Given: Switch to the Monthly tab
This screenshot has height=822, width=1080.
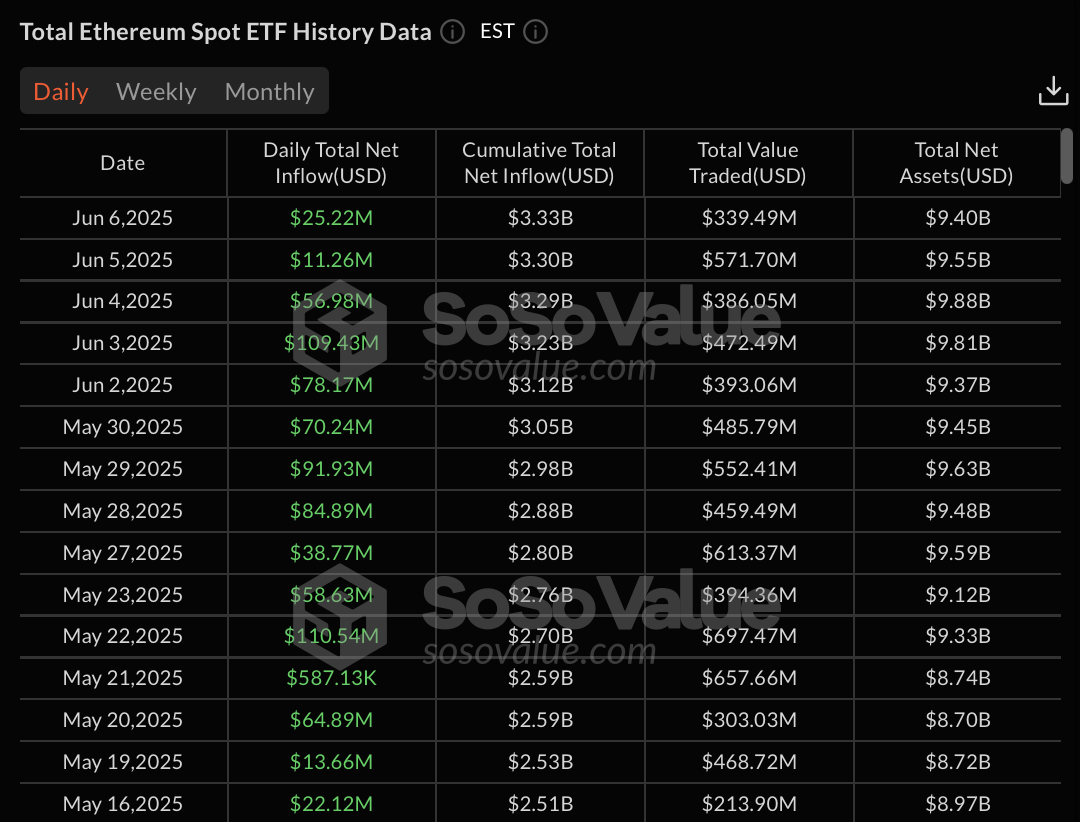Looking at the screenshot, I should coord(269,92).
